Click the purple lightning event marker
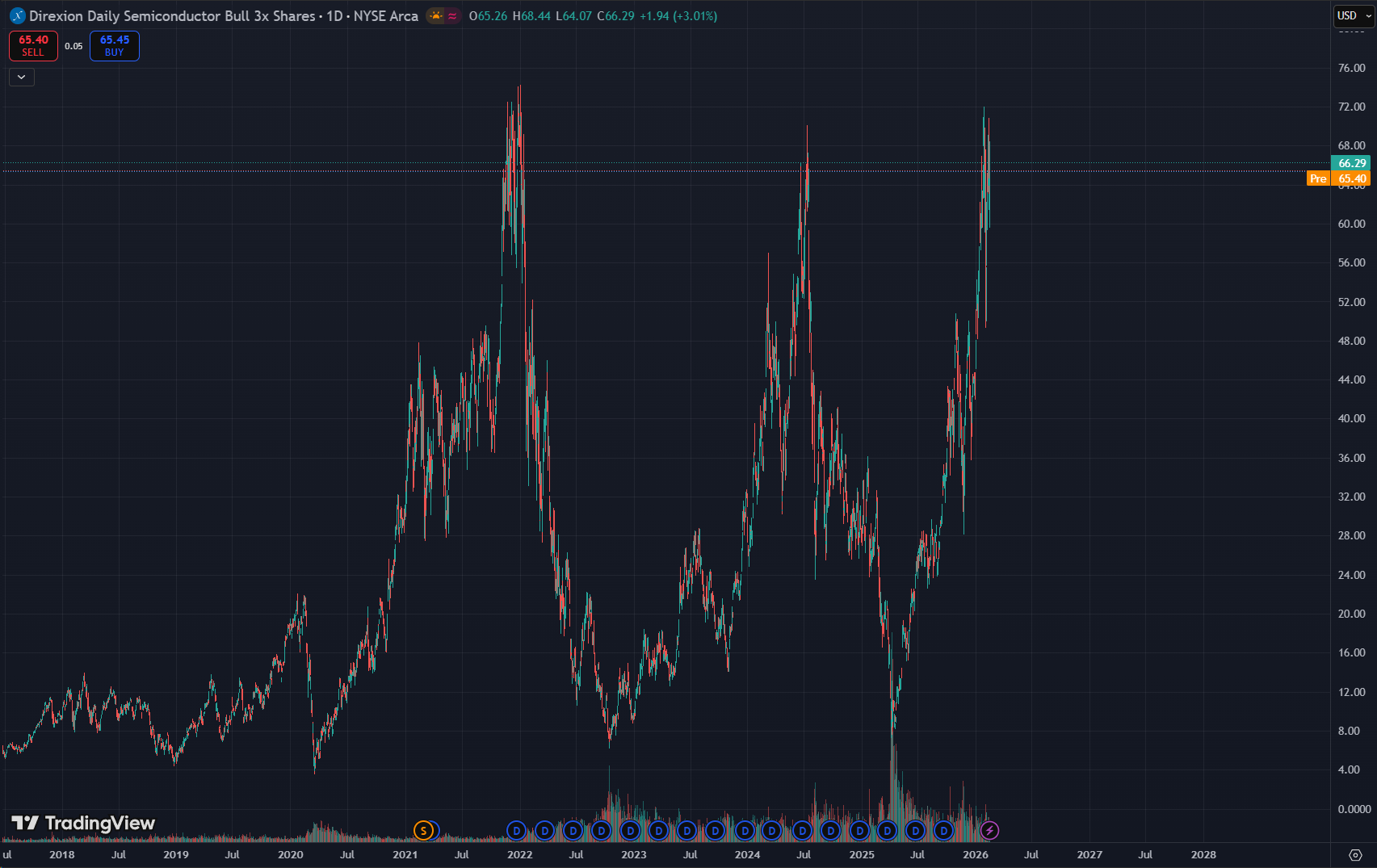Viewport: 1377px width, 868px height. point(989,830)
